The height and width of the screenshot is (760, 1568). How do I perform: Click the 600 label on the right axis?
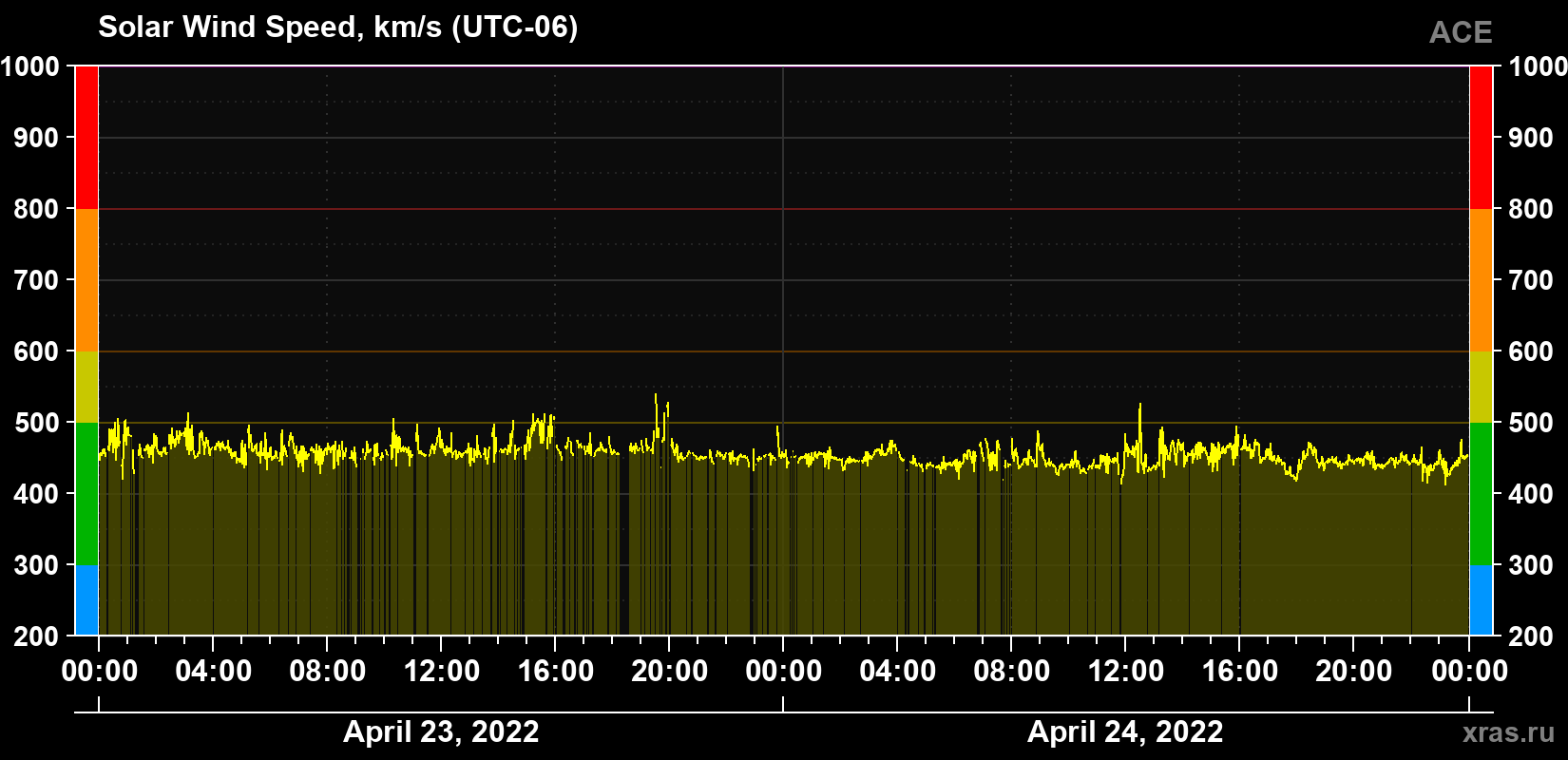pyautogui.click(x=1531, y=351)
